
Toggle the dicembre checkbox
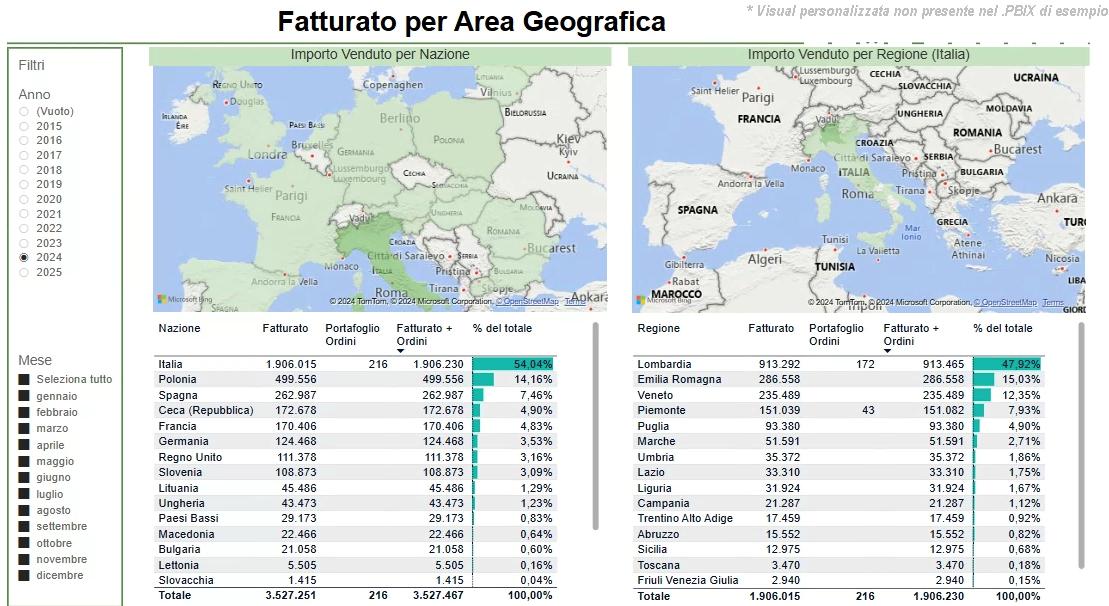click(24, 576)
